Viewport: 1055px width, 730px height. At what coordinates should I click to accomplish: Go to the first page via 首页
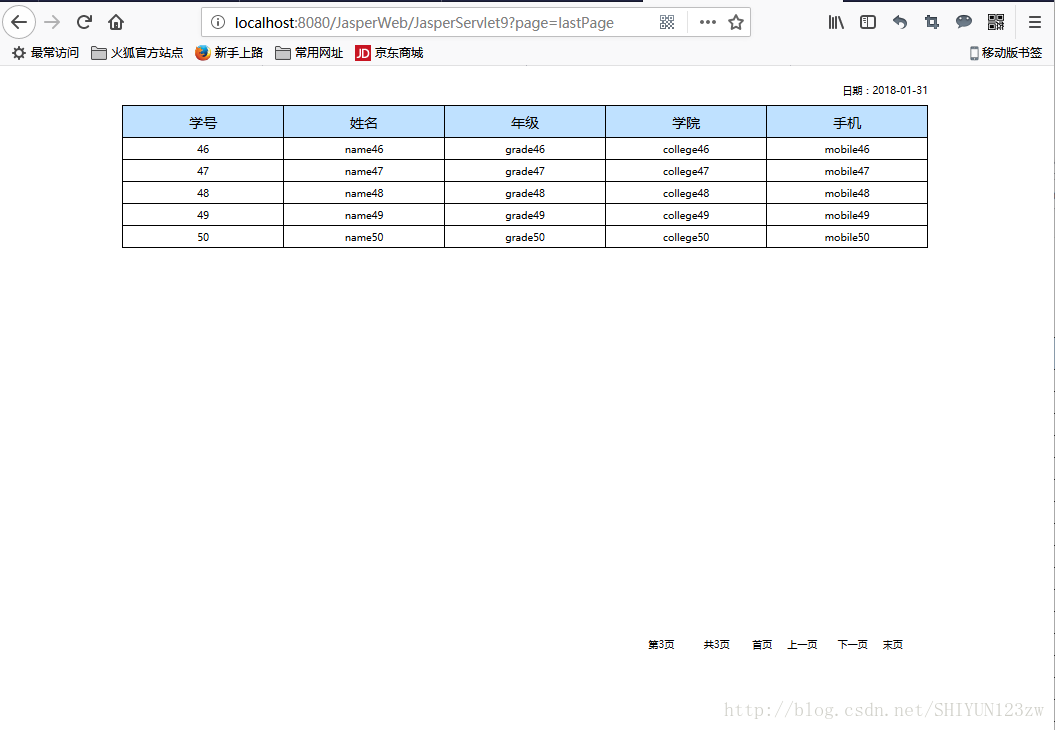point(762,645)
